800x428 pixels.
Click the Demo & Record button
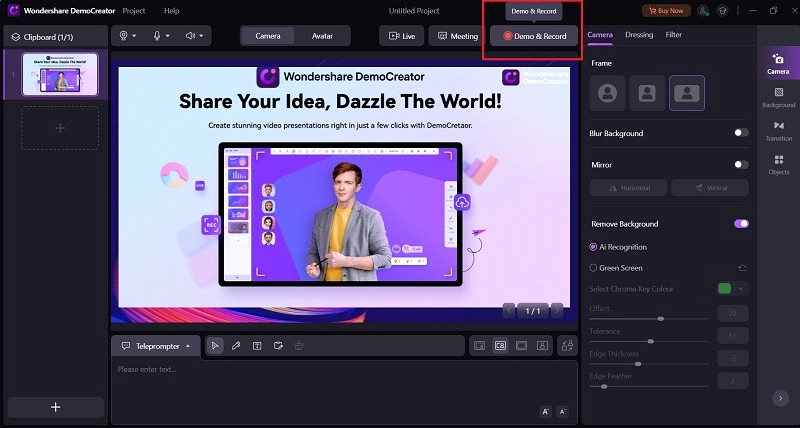click(534, 36)
